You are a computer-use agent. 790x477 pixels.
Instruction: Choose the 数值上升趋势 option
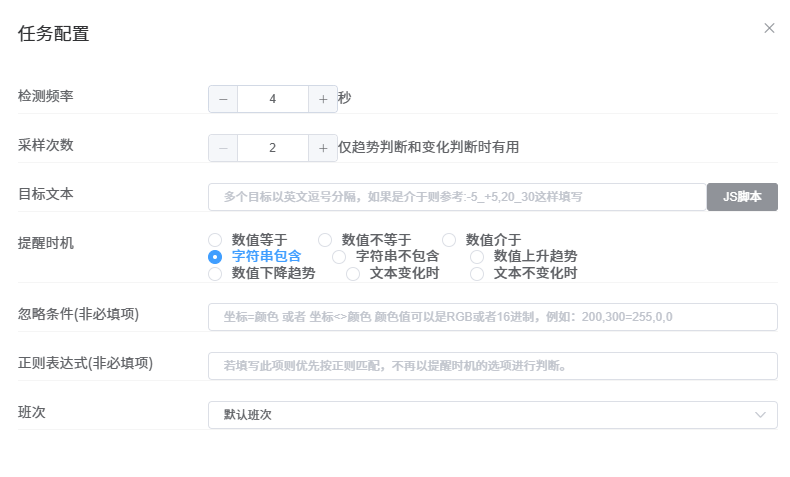[x=477, y=257]
